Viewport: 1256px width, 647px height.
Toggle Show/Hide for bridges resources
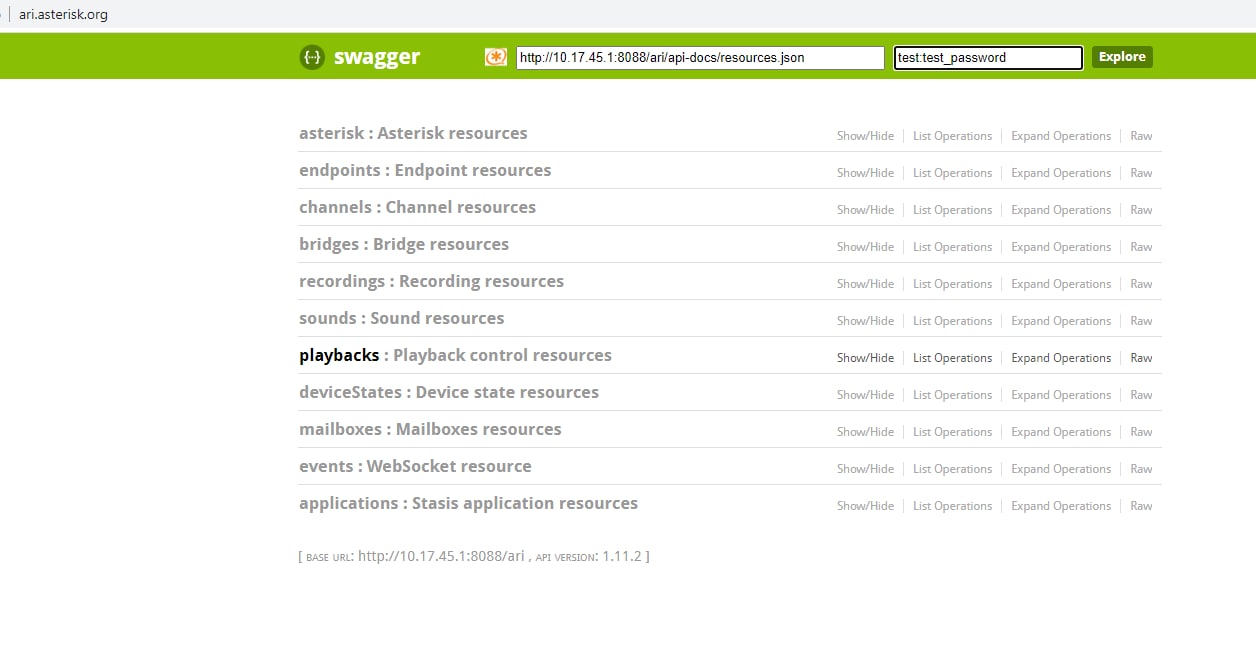click(865, 247)
